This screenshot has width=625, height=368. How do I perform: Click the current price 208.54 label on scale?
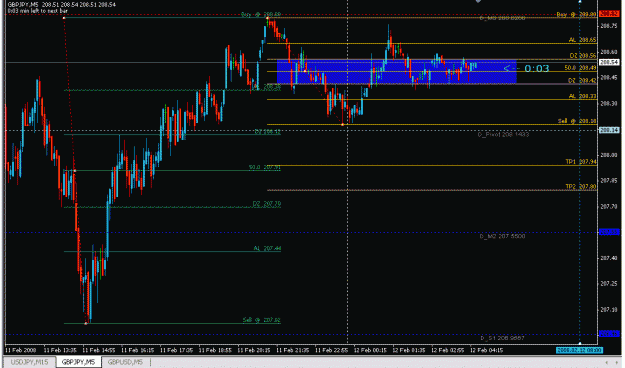click(609, 62)
